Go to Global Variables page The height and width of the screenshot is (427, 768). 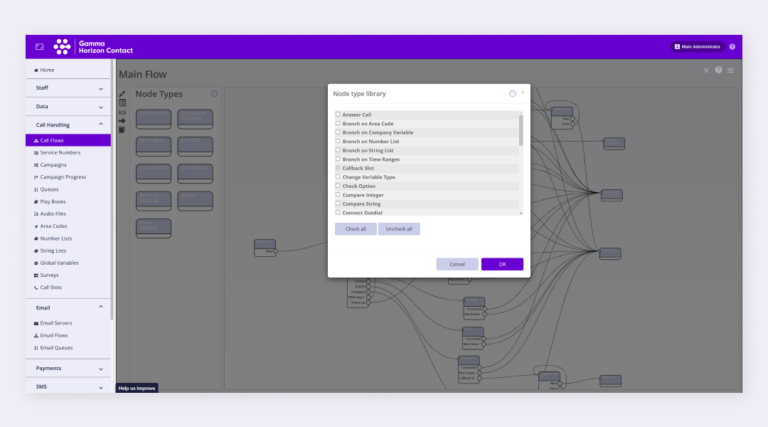(x=60, y=262)
